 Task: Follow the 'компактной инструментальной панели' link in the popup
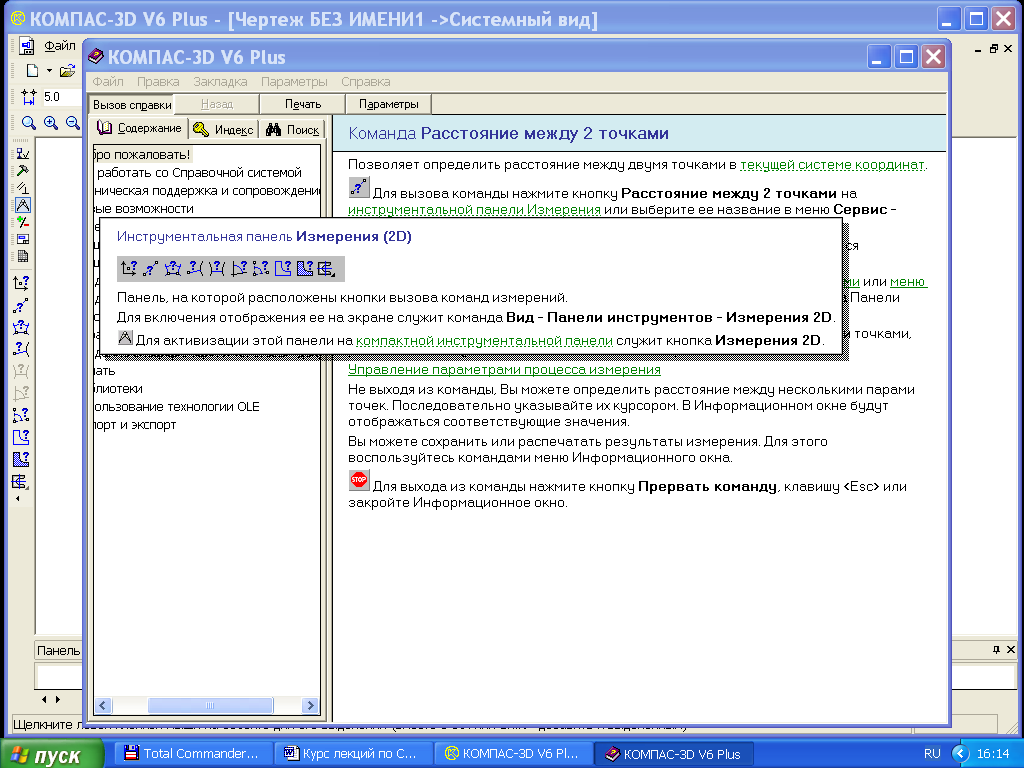pos(484,341)
